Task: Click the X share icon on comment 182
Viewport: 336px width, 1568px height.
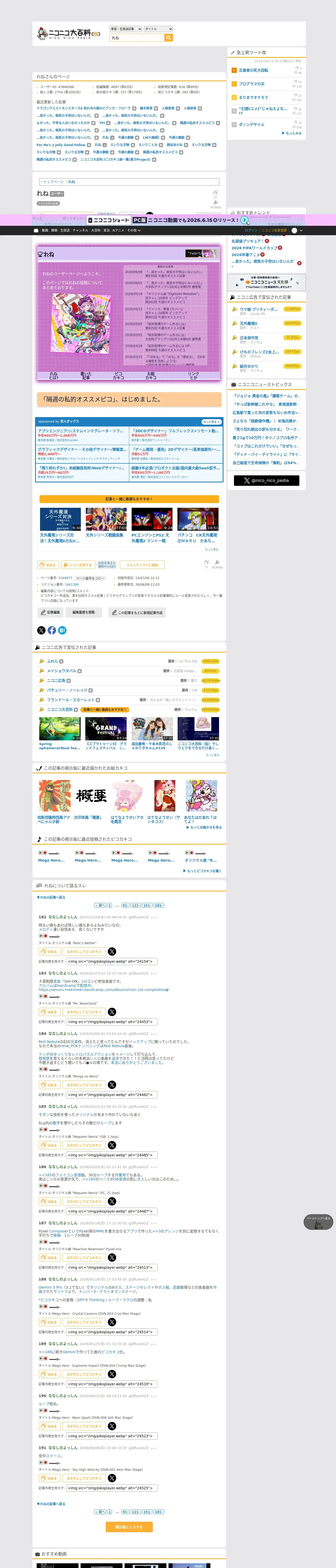Action: [x=112, y=952]
